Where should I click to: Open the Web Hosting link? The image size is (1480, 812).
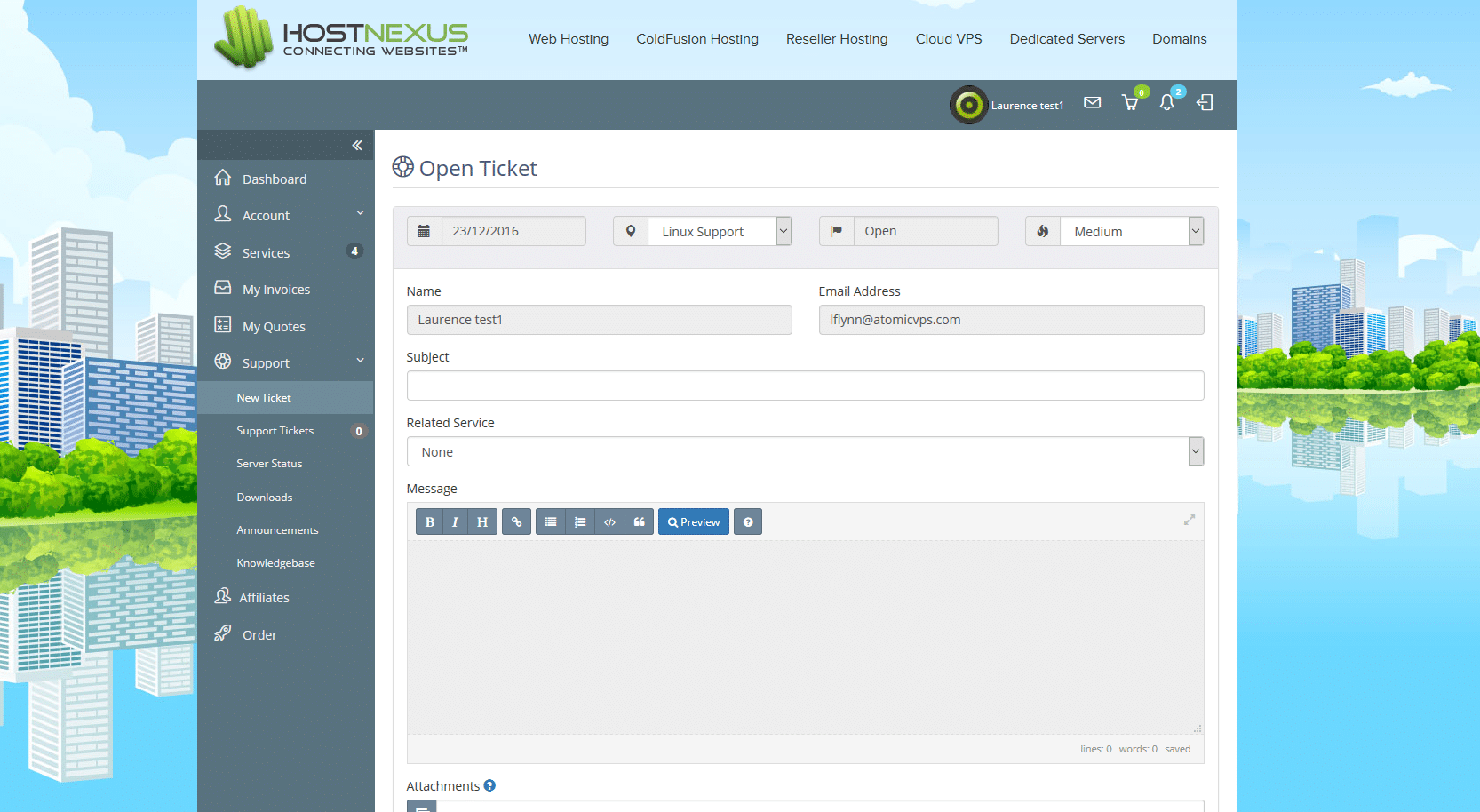(x=569, y=39)
